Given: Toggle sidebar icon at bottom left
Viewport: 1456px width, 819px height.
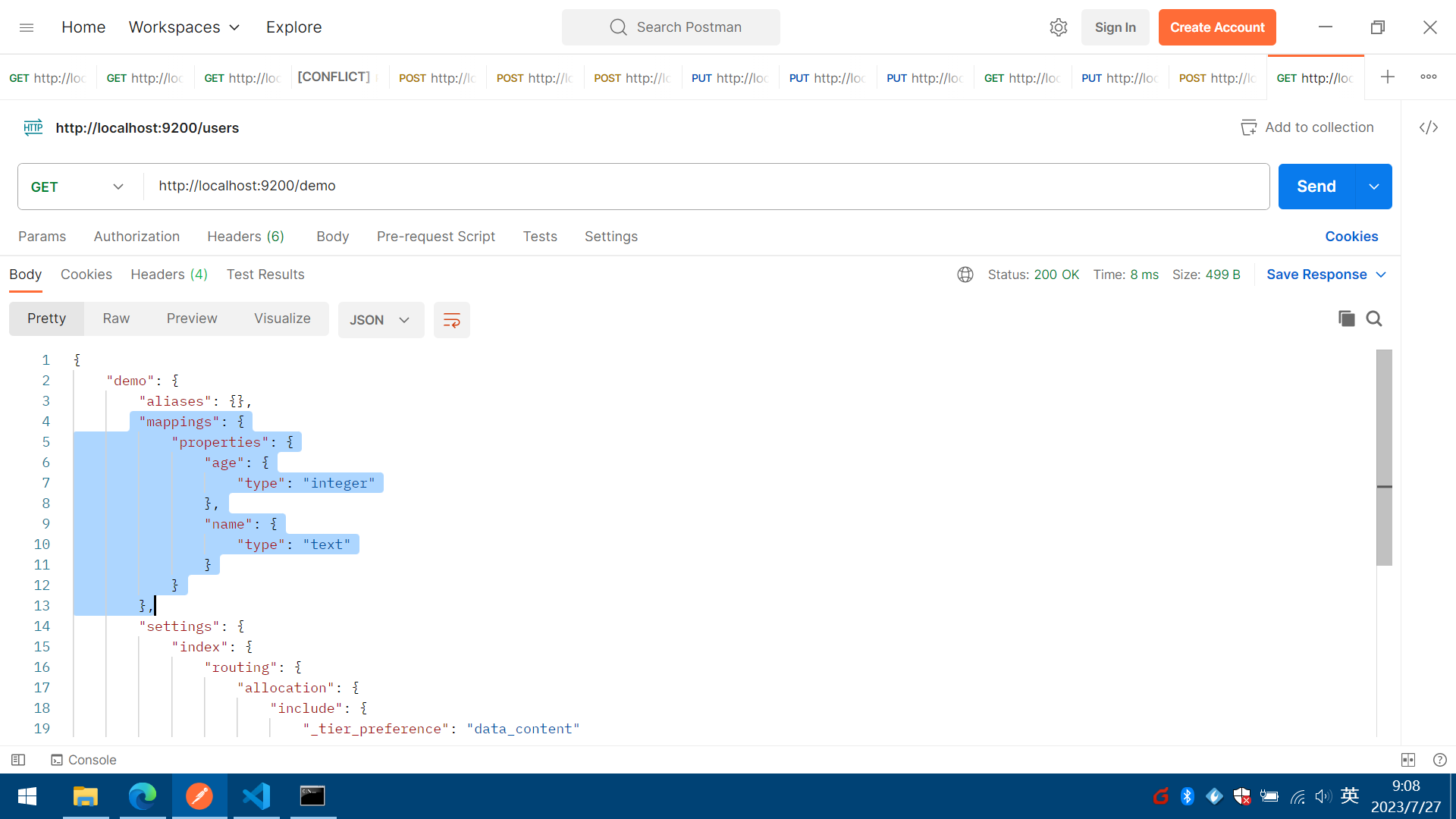Looking at the screenshot, I should (18, 760).
